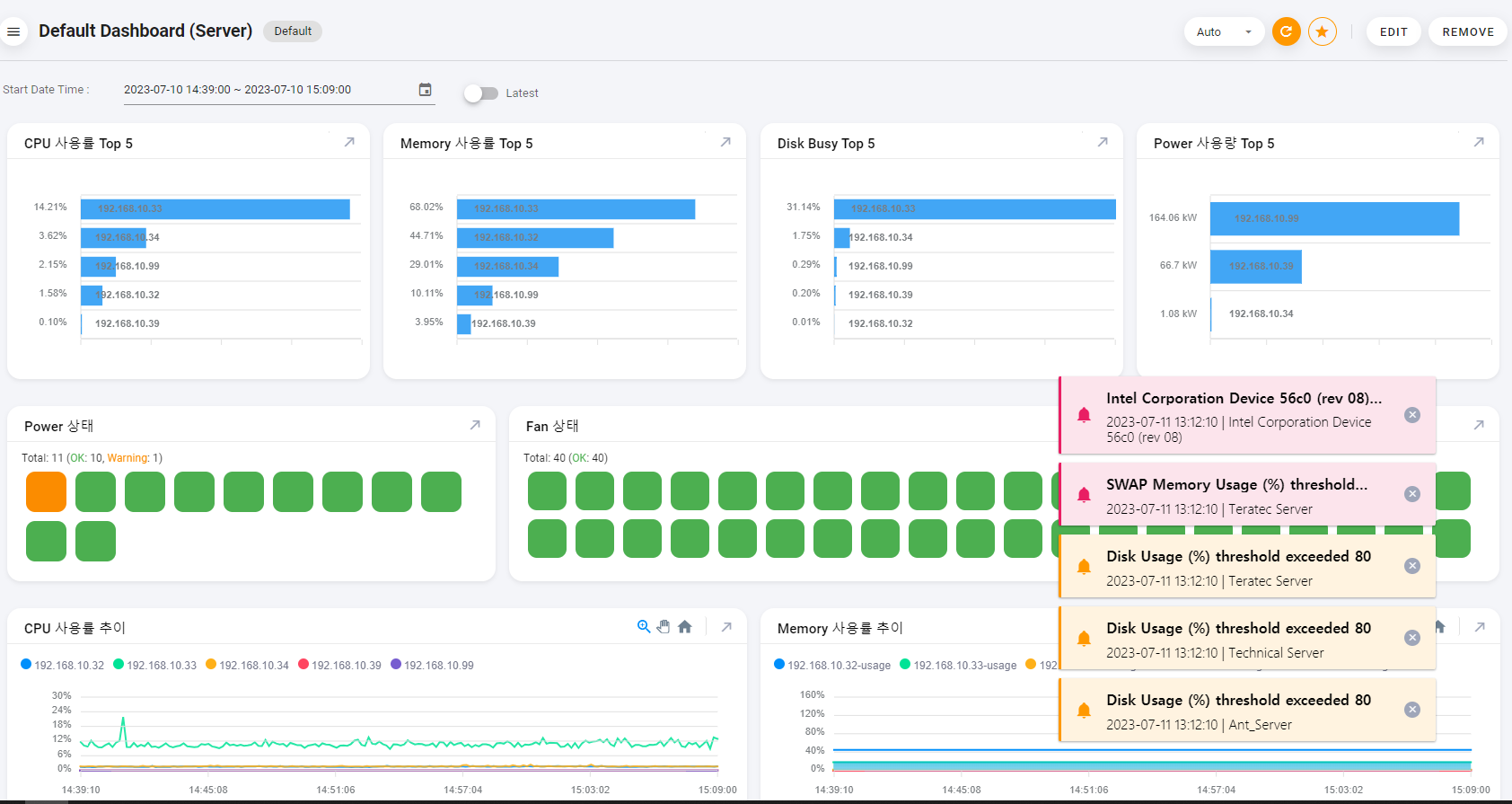
Task: Click the REMOVE dashboard button
Action: [1468, 31]
